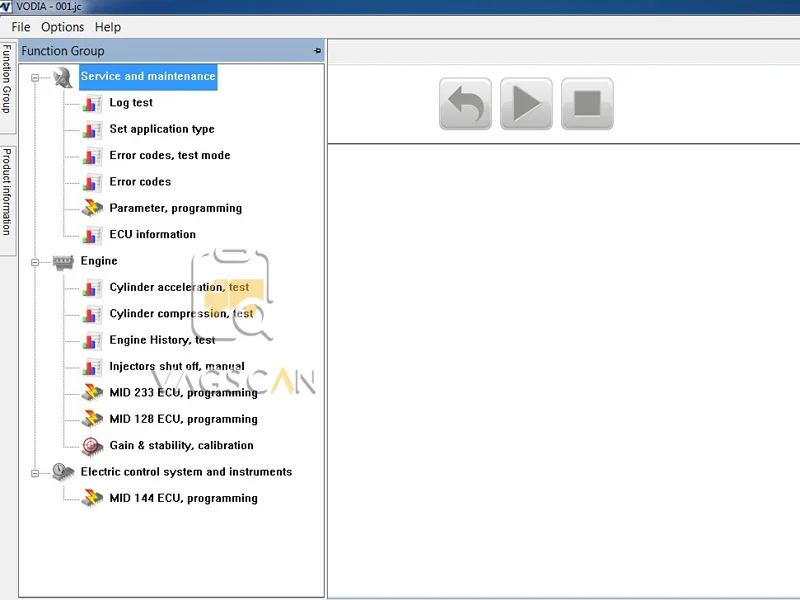The image size is (800, 600).
Task: Click the programming icon beside MID 144 ECU
Action: [92, 498]
